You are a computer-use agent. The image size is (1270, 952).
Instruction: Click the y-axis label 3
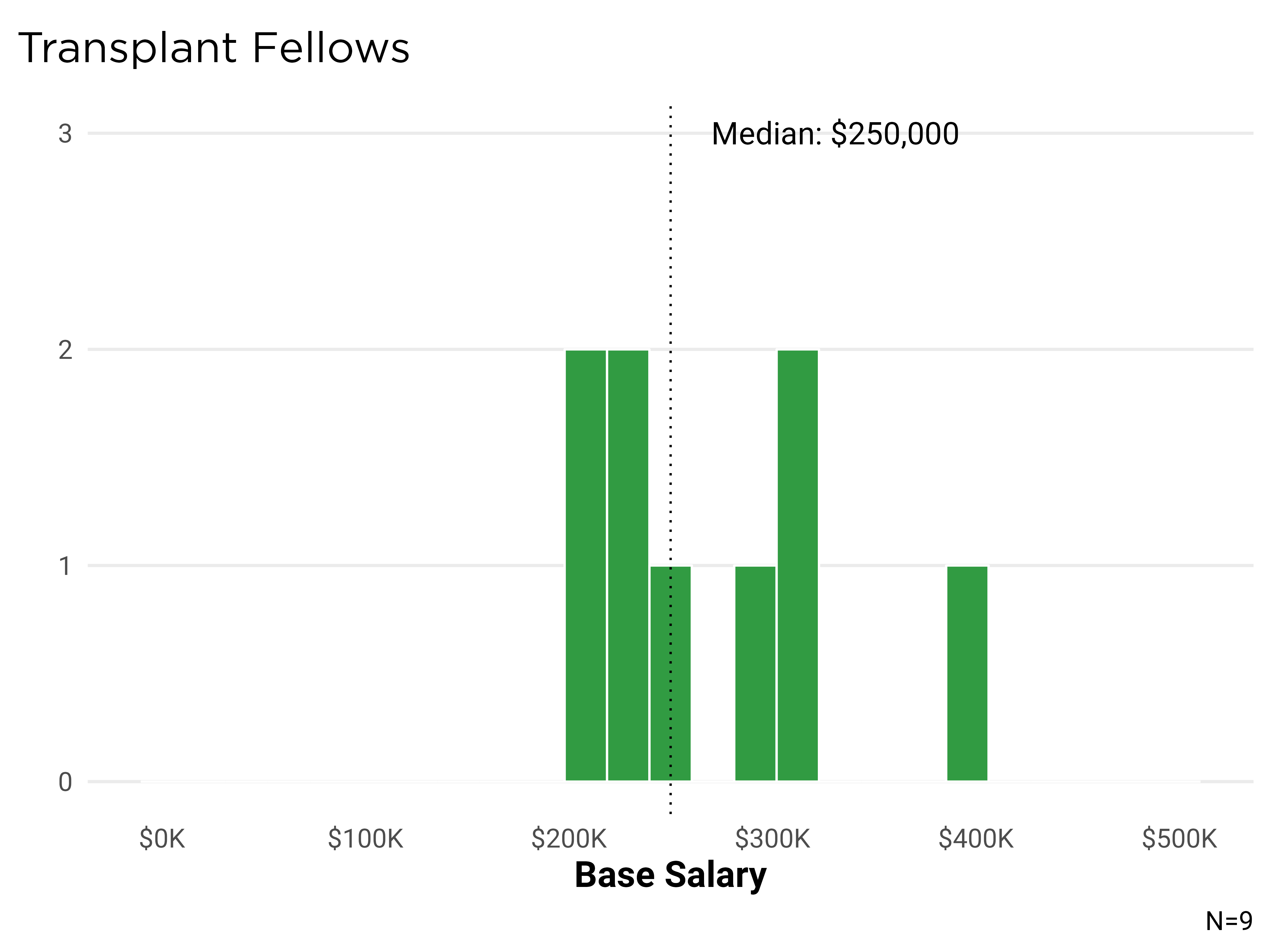(65, 134)
